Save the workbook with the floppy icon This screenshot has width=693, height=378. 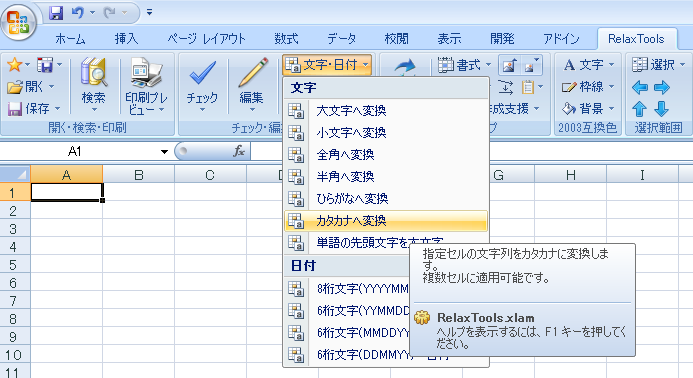(x=56, y=13)
